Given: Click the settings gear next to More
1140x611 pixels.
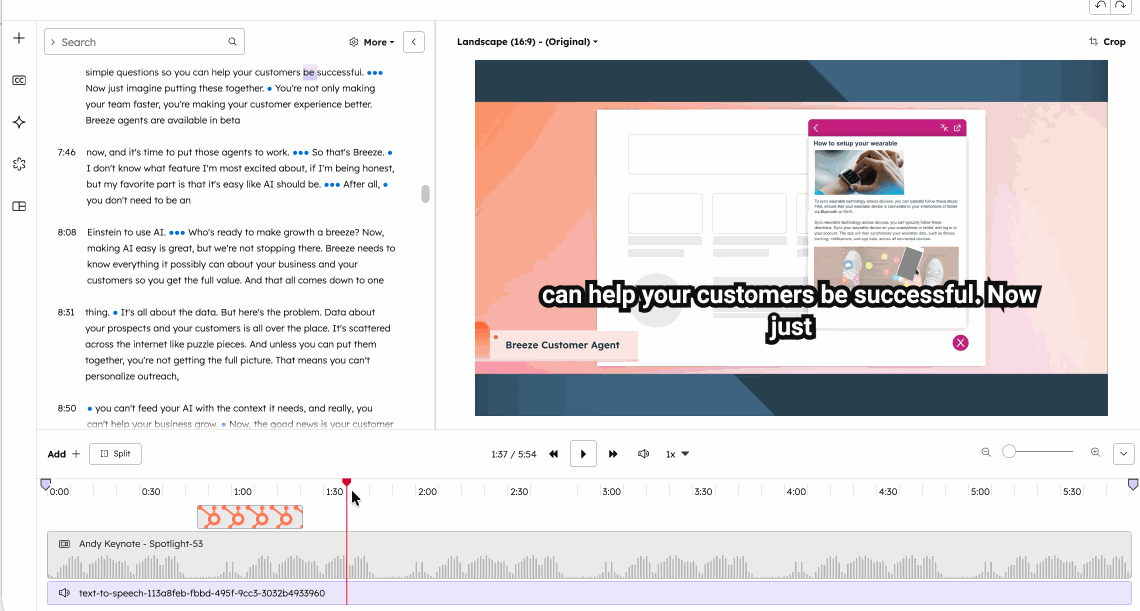Looking at the screenshot, I should (353, 42).
